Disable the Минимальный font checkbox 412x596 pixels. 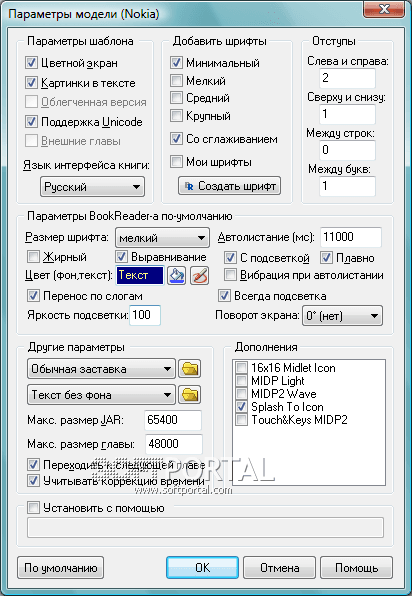point(176,62)
